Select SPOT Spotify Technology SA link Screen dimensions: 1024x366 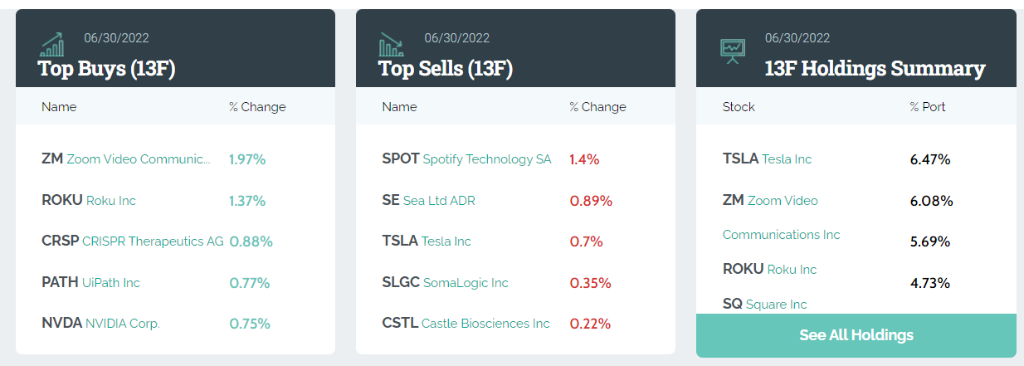click(x=467, y=159)
